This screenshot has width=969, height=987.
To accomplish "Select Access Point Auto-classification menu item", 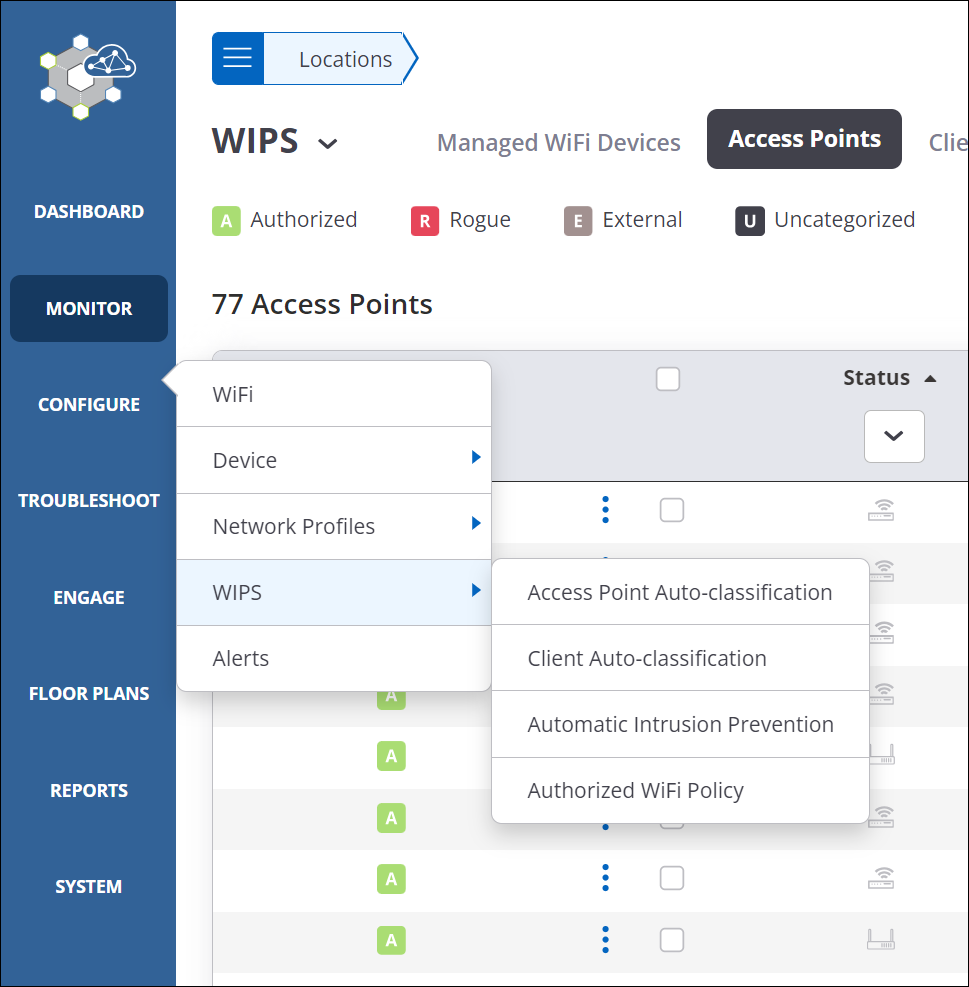I will coord(680,592).
